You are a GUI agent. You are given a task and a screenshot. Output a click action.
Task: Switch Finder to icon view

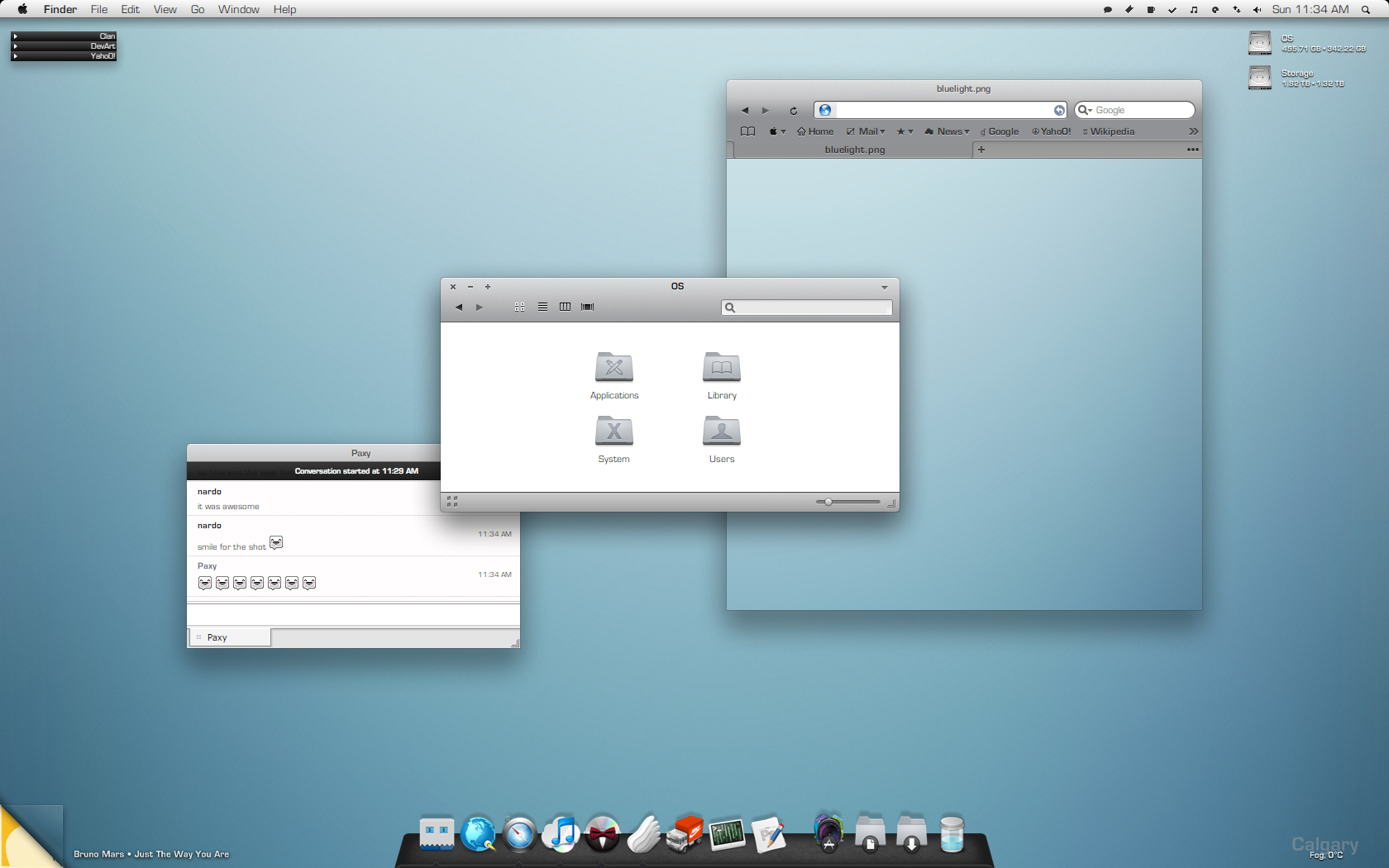pyautogui.click(x=519, y=307)
